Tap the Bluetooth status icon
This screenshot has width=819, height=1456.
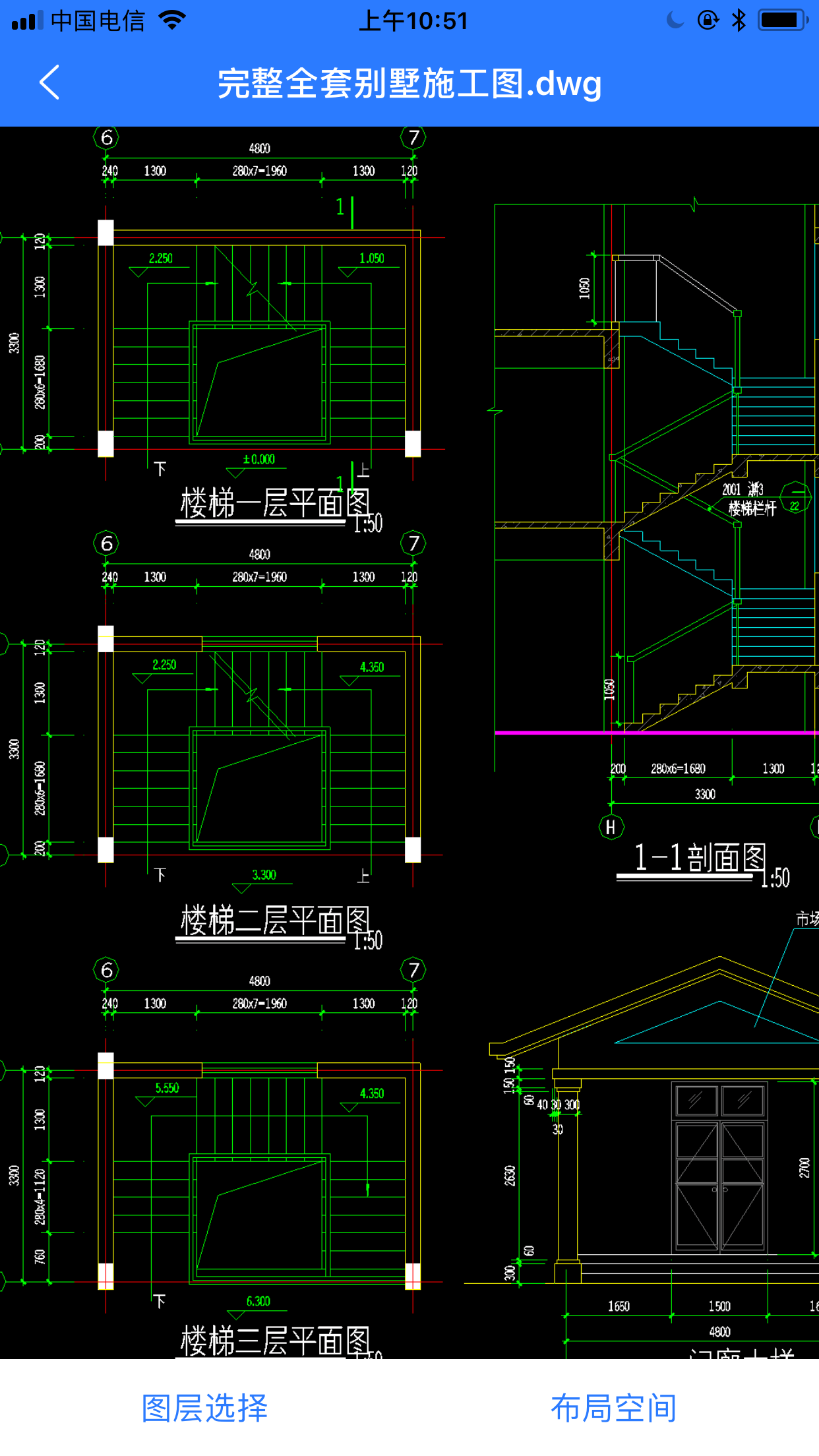739,20
